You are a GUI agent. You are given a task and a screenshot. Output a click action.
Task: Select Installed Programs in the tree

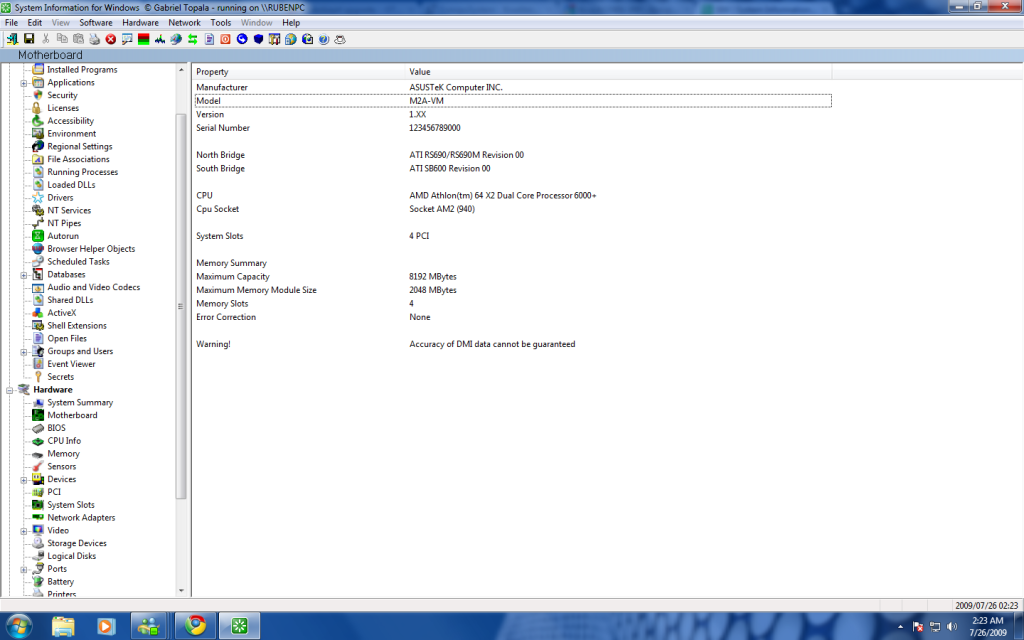(82, 69)
